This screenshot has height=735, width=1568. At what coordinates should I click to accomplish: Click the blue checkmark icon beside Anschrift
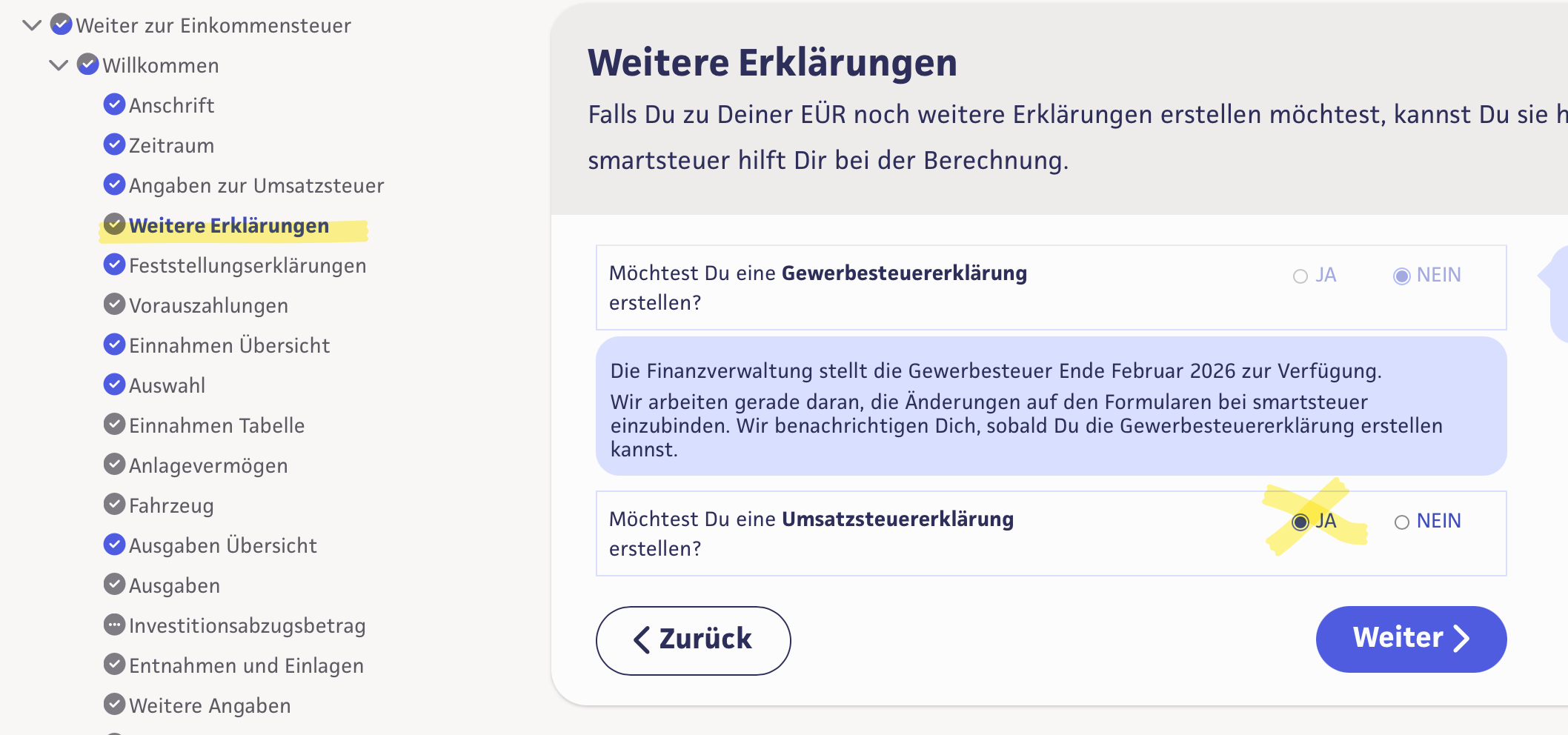pyautogui.click(x=114, y=104)
